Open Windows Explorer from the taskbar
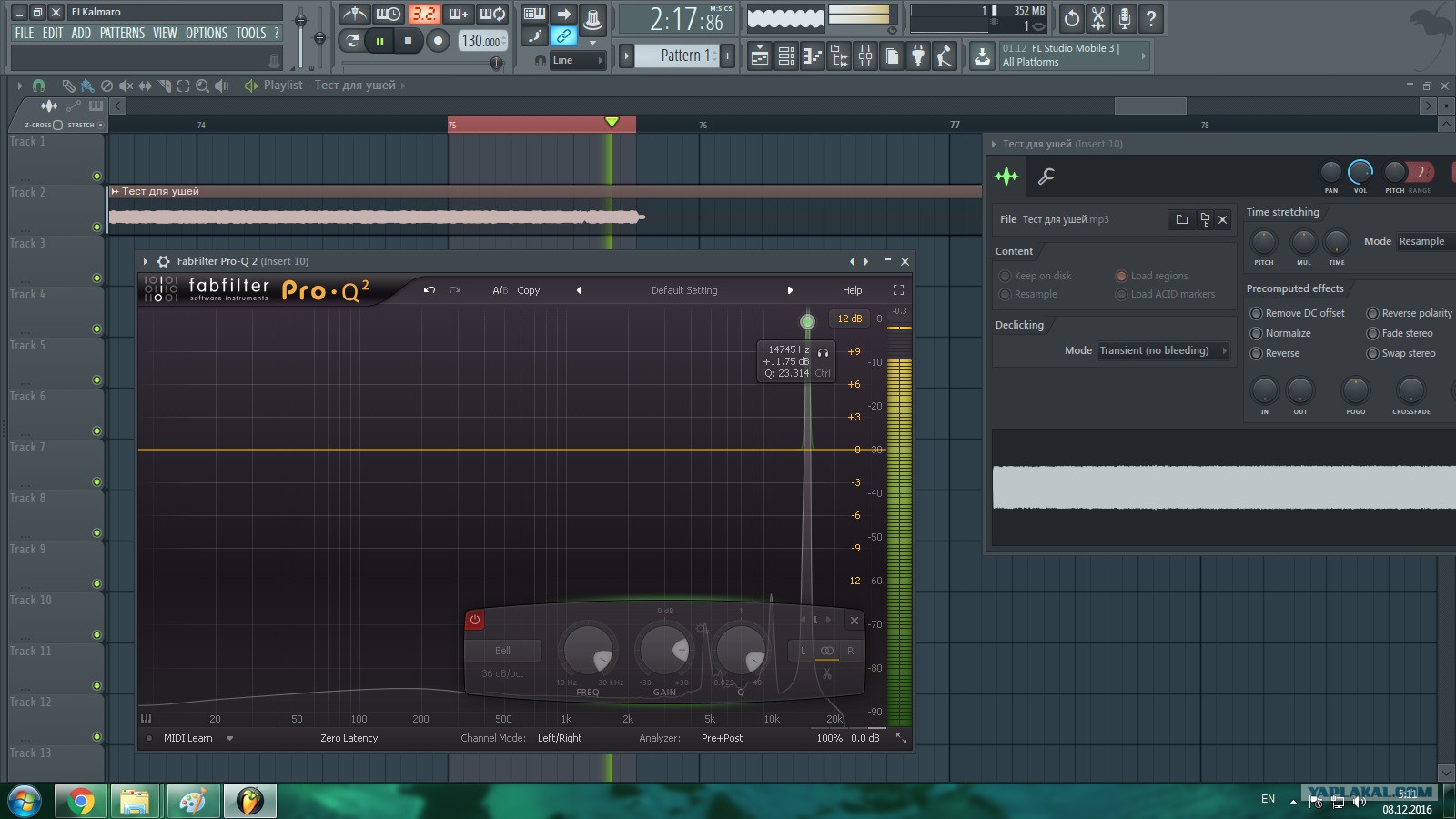This screenshot has width=1456, height=819. pyautogui.click(x=135, y=801)
